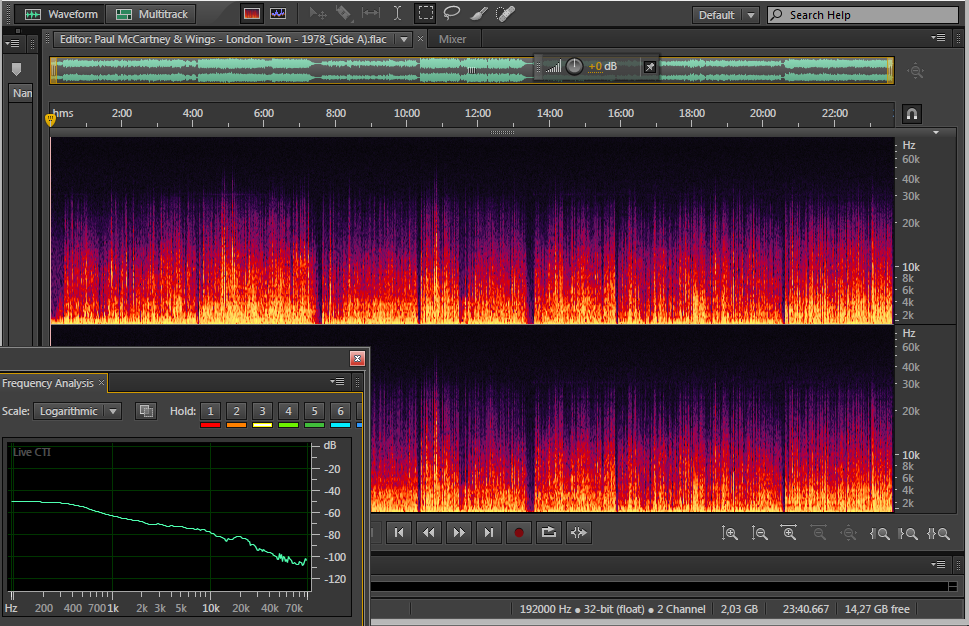969x626 pixels.
Task: Select the Spot Healing Brush tool
Action: tap(506, 14)
